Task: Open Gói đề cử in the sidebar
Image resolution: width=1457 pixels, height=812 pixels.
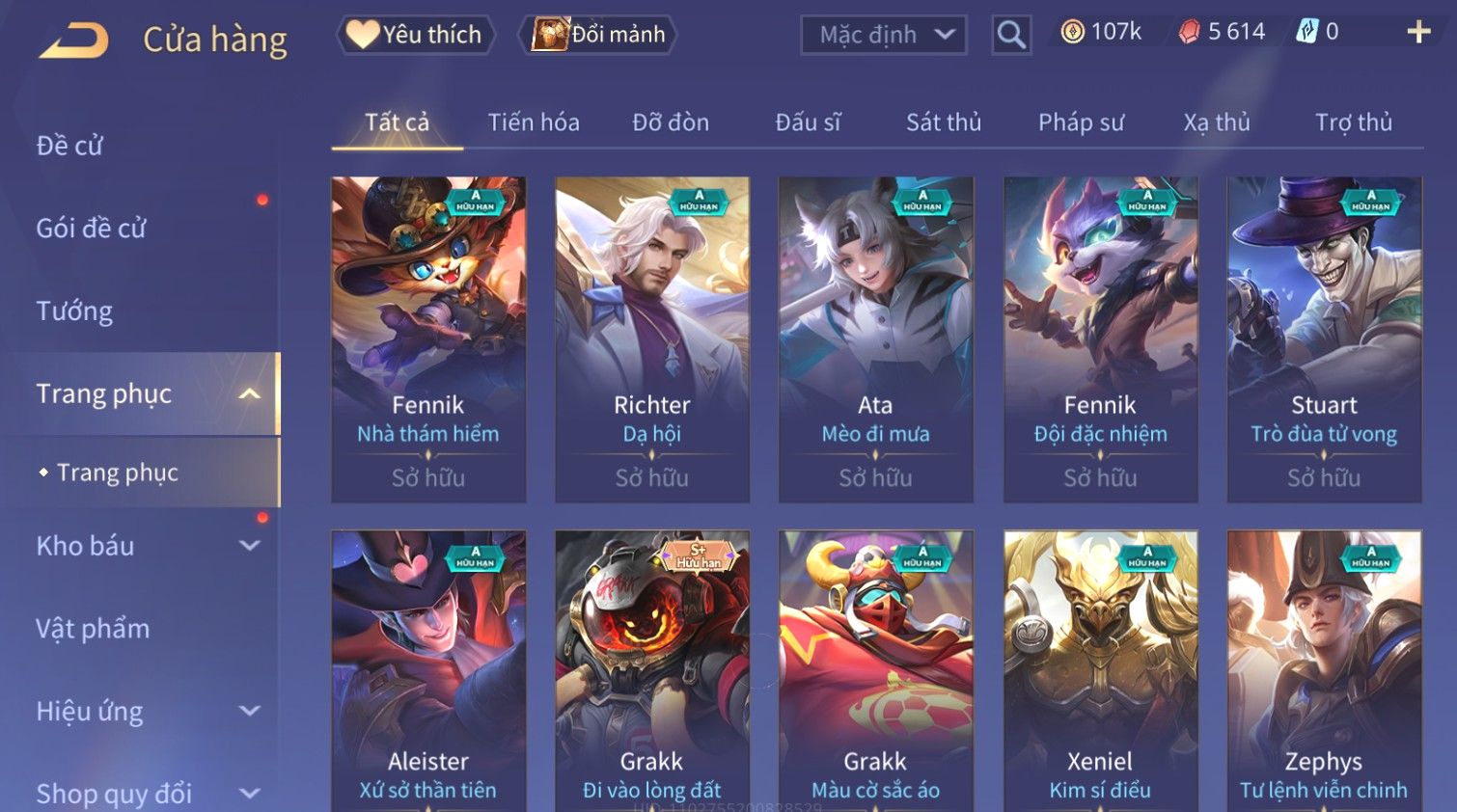Action: tap(91, 228)
